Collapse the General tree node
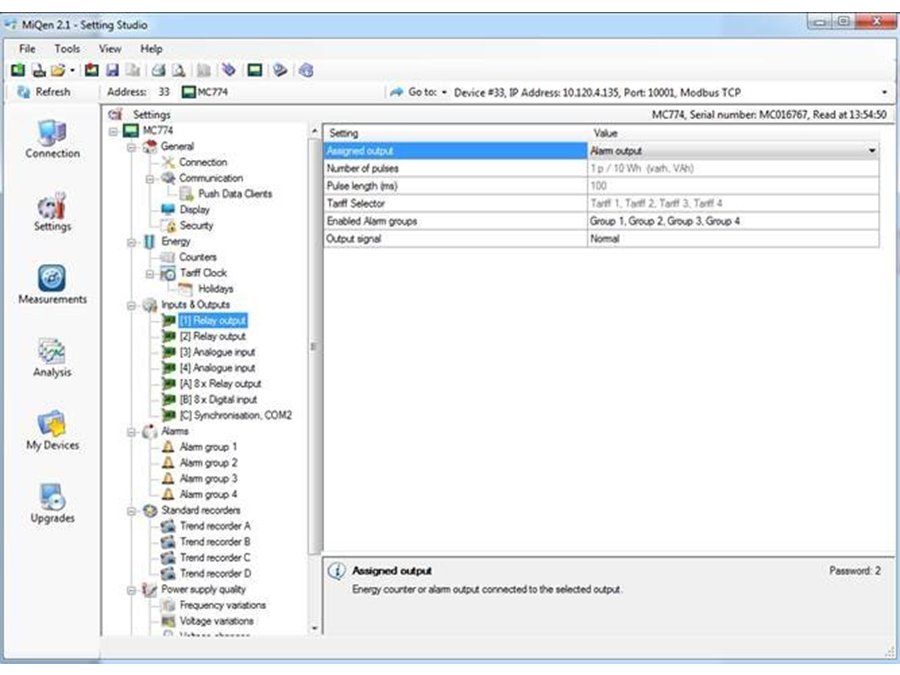The width and height of the screenshot is (900, 675). point(132,147)
